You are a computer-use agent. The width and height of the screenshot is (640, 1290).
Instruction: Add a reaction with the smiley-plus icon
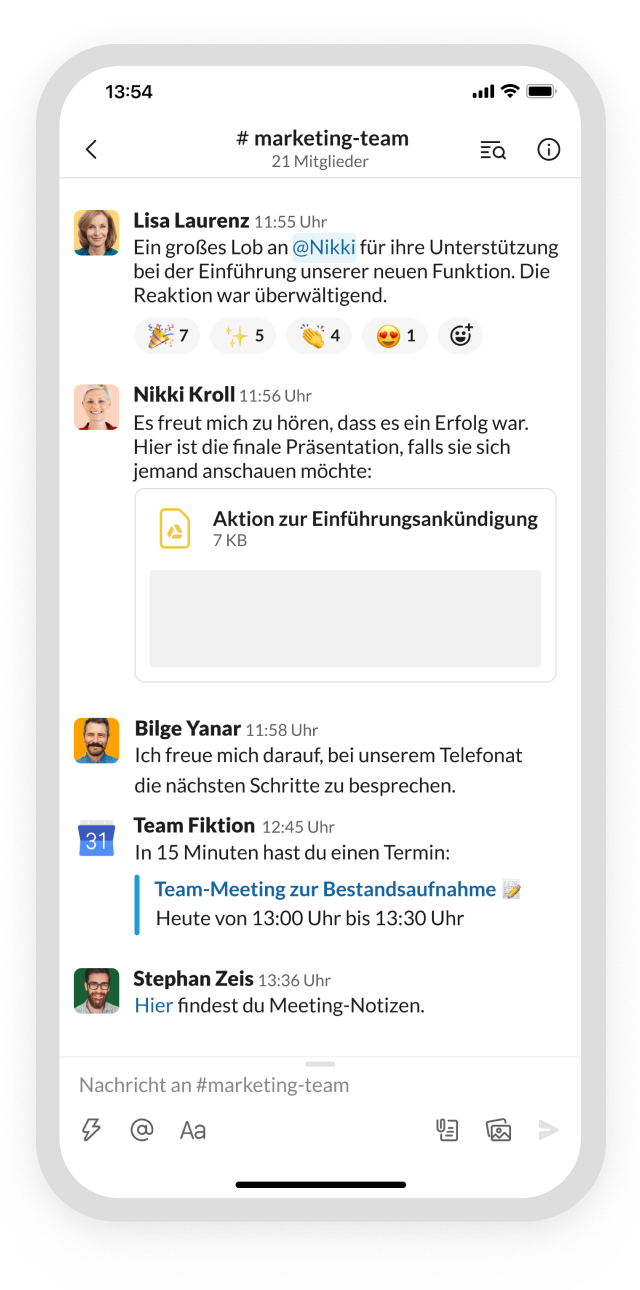pos(460,335)
